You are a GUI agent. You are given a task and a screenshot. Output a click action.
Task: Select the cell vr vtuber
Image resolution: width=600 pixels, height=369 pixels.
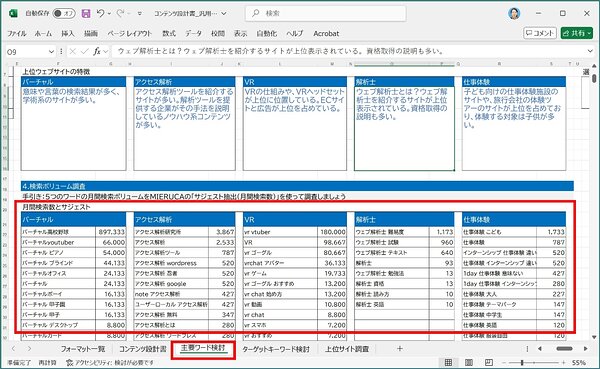[x=280, y=232]
